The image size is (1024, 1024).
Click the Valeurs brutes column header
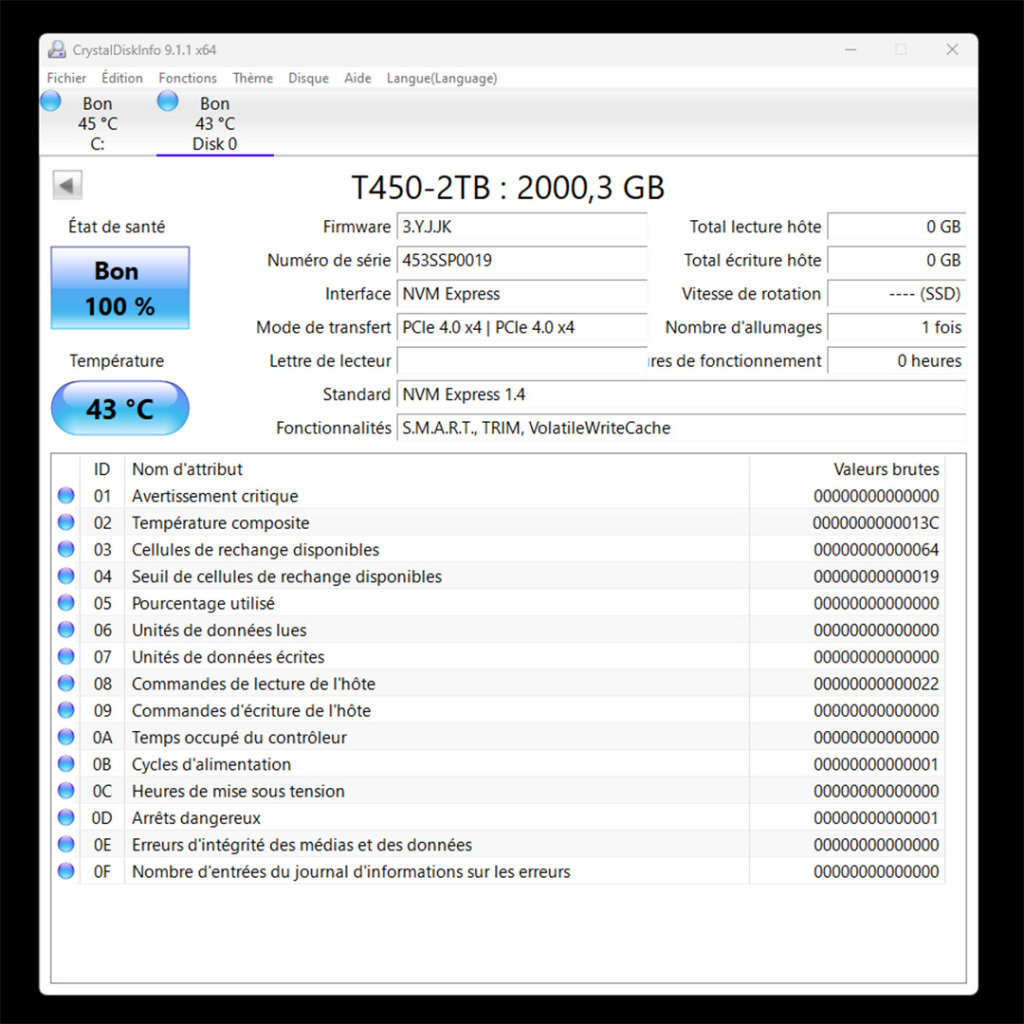(847, 469)
